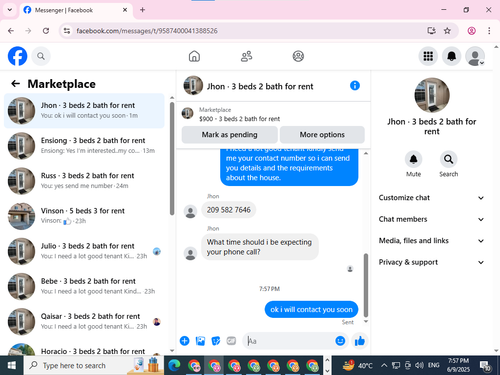This screenshot has width=500, height=375.
Task: Open Vinson 5 beds 3 conversation
Action: (84, 216)
